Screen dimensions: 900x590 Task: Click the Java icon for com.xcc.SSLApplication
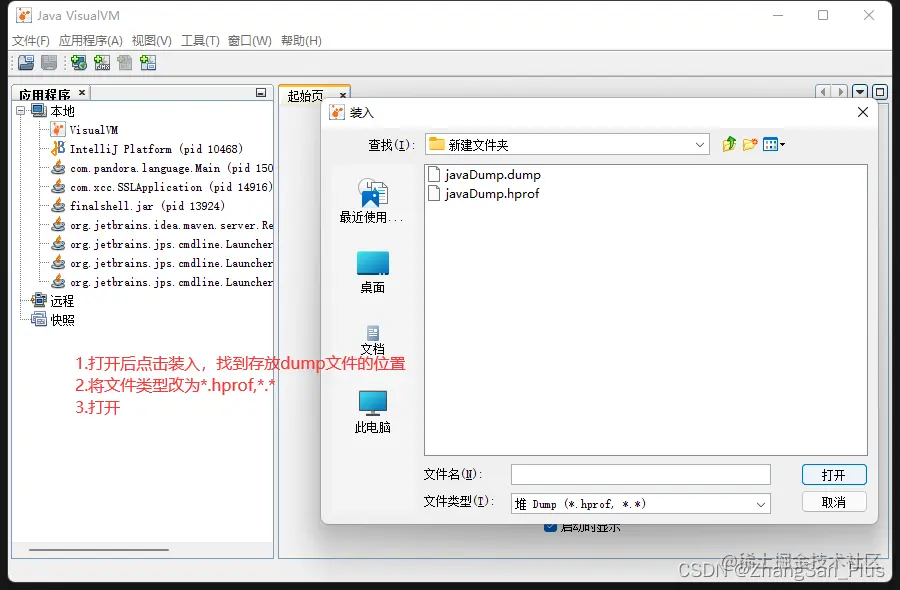(58, 187)
